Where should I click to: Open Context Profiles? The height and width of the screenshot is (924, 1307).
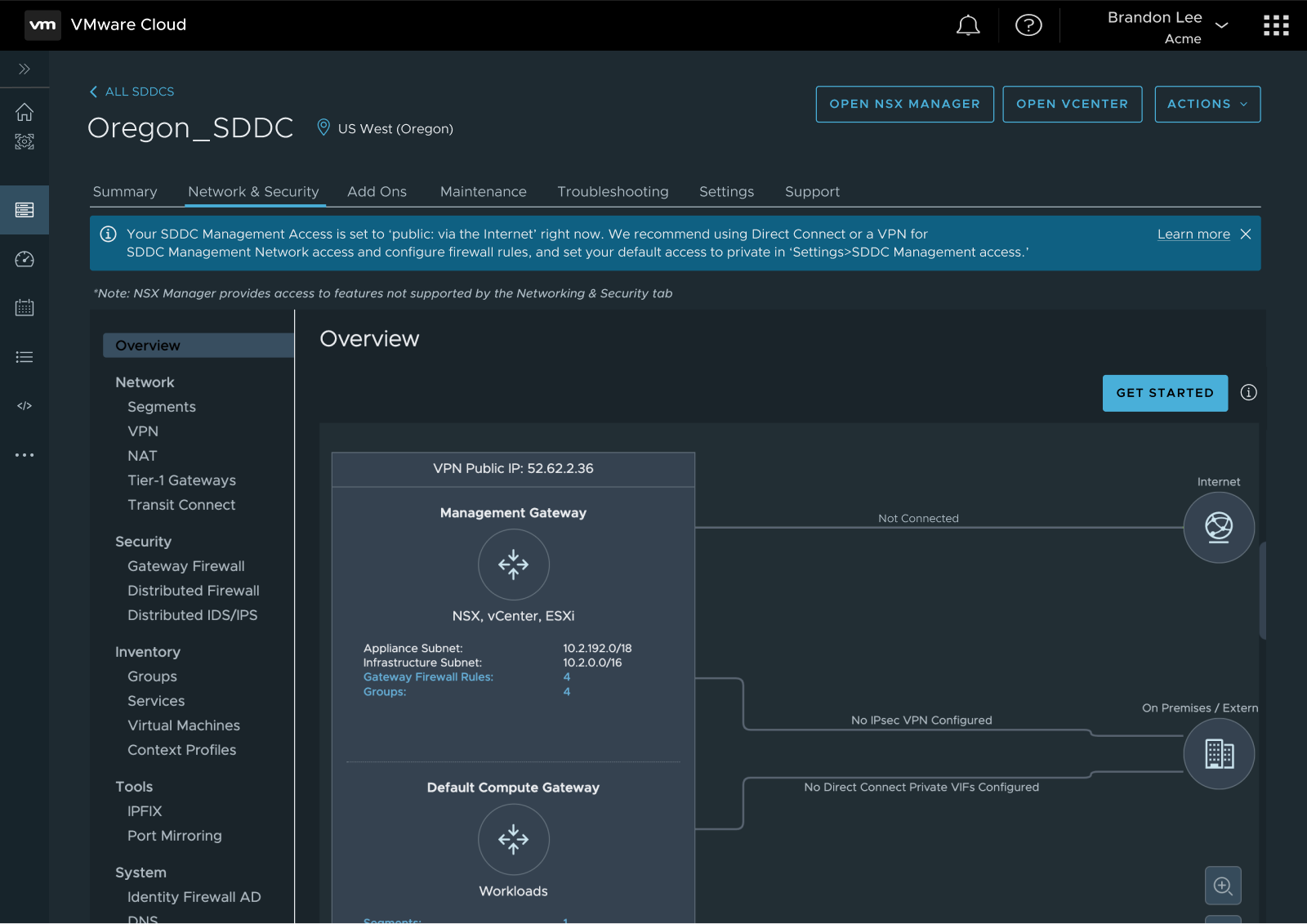click(182, 750)
